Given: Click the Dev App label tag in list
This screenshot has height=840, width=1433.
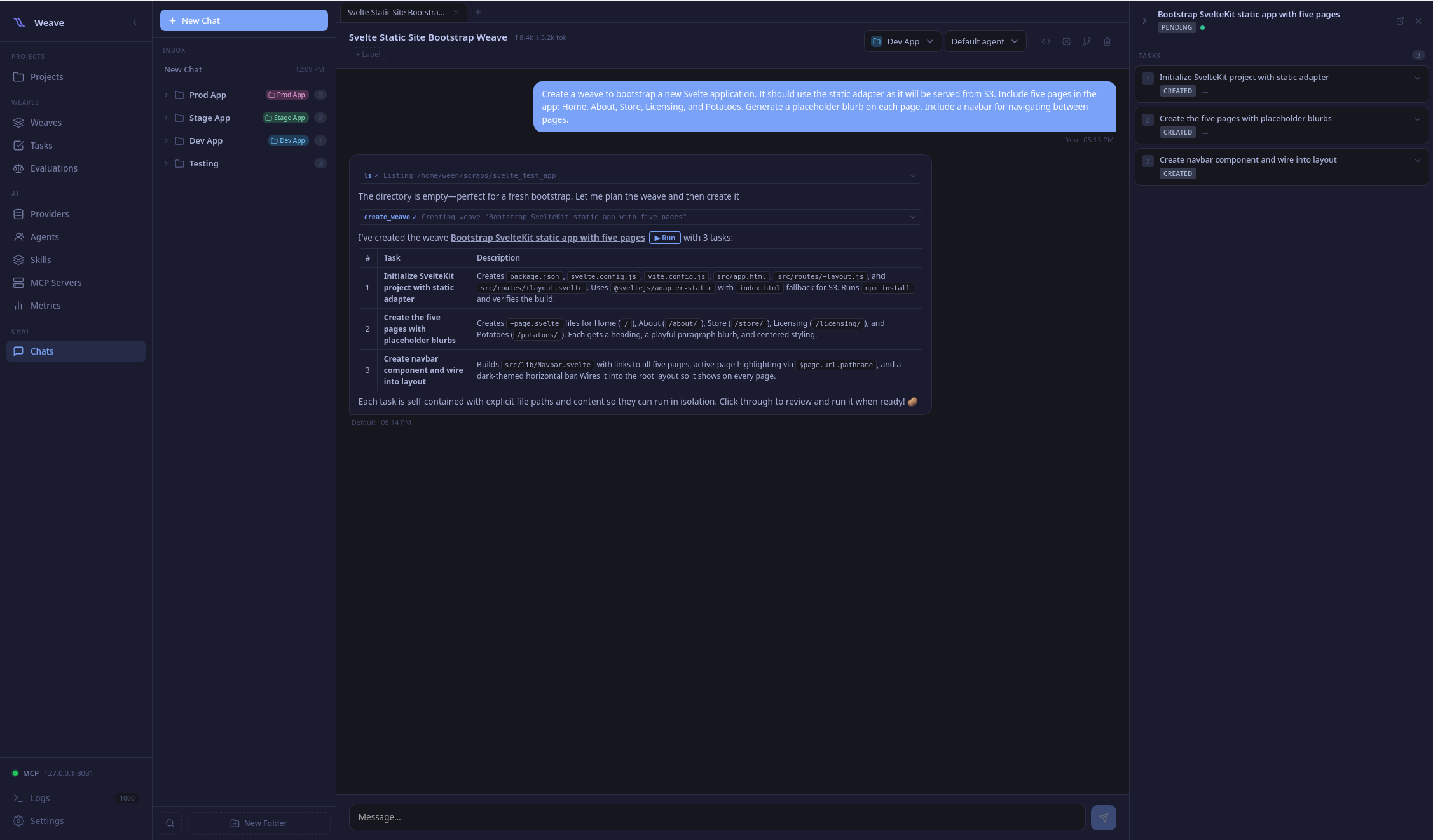Looking at the screenshot, I should click(288, 140).
